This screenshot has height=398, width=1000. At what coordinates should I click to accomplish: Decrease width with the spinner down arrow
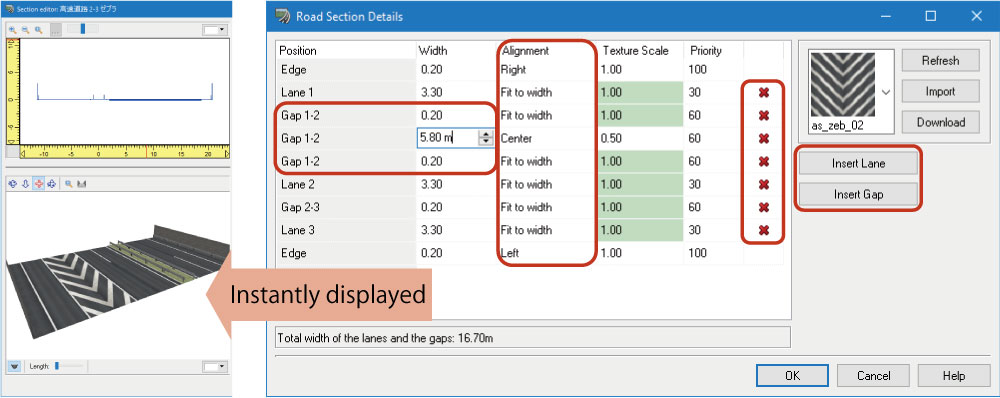click(x=486, y=142)
